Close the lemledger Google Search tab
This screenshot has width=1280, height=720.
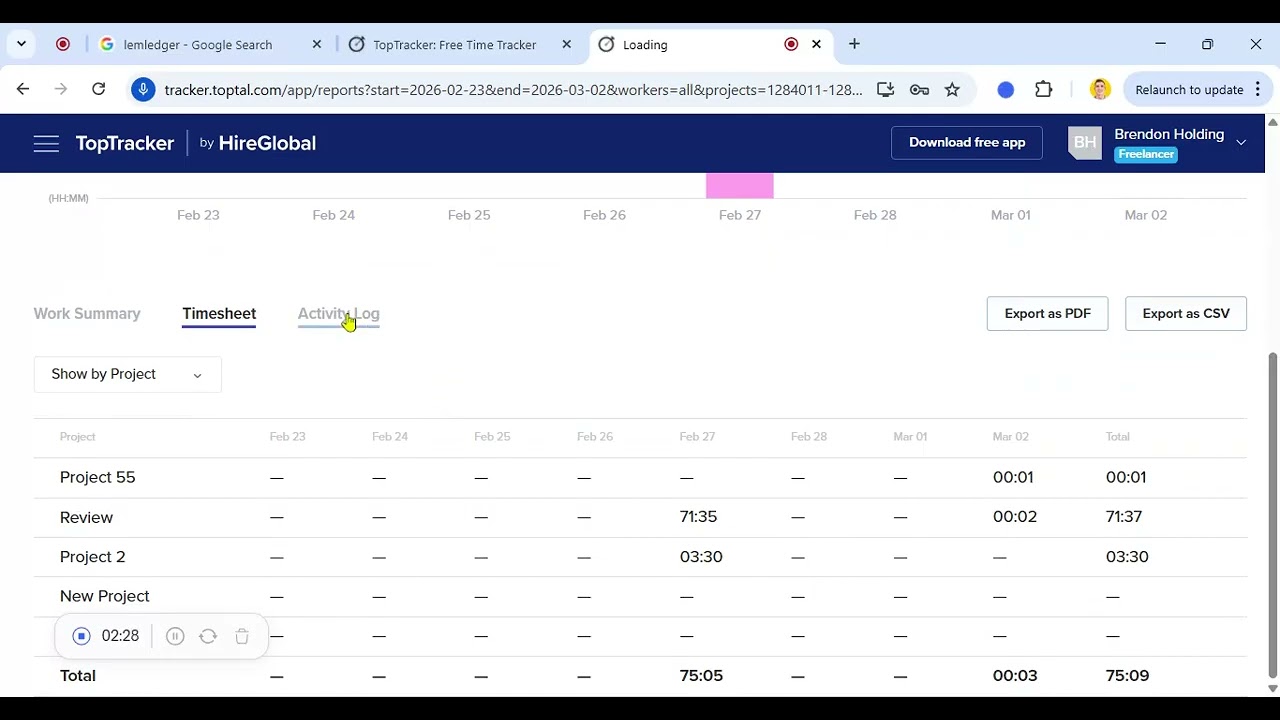click(x=317, y=44)
